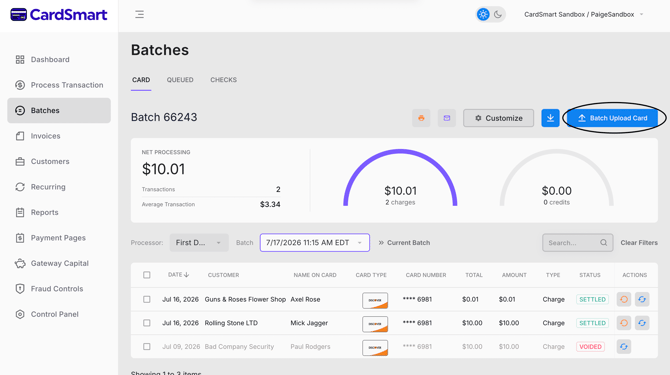Open Recurring in the sidebar
Viewport: 670px width, 375px height.
pos(59,187)
